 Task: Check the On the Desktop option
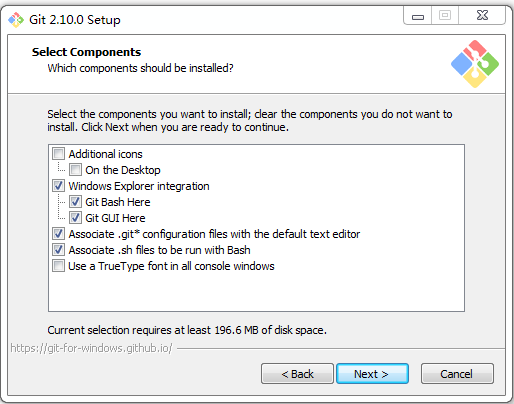pyautogui.click(x=75, y=170)
